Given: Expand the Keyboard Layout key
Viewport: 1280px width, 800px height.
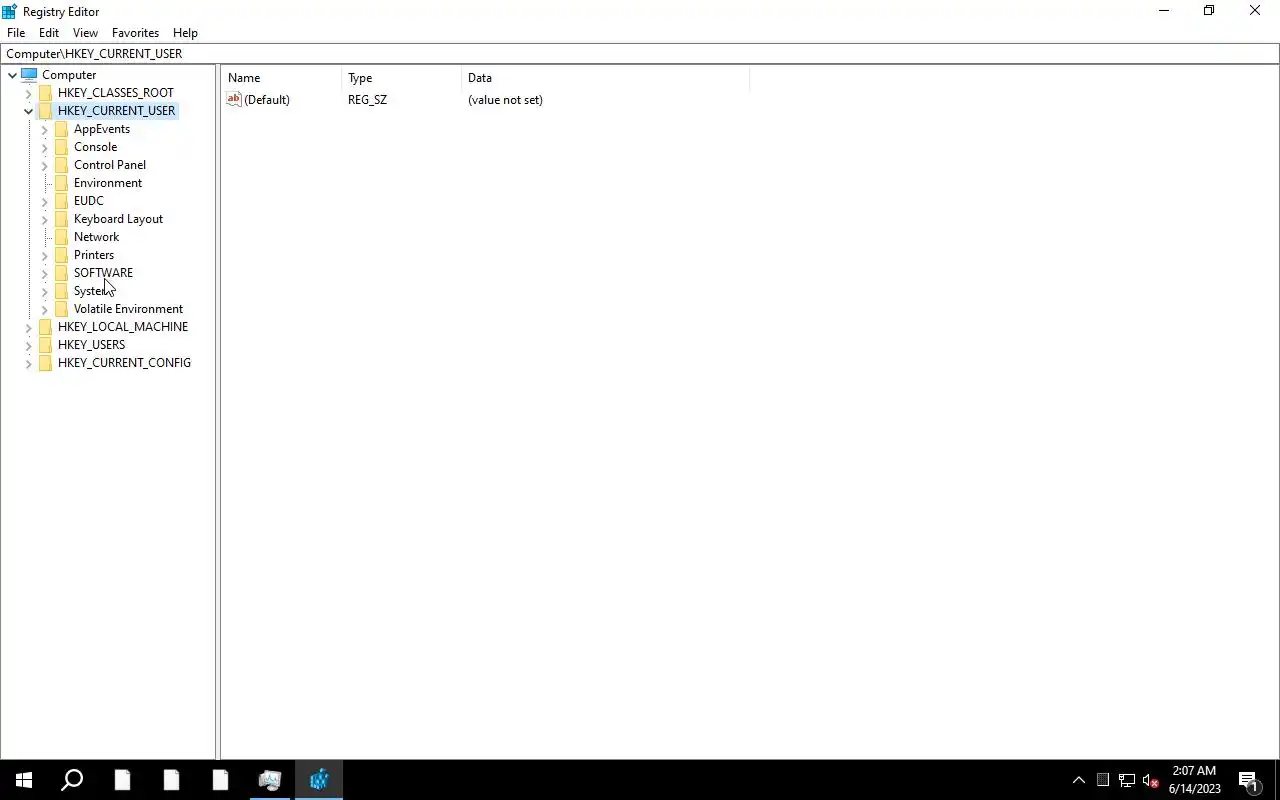Looking at the screenshot, I should tap(44, 219).
